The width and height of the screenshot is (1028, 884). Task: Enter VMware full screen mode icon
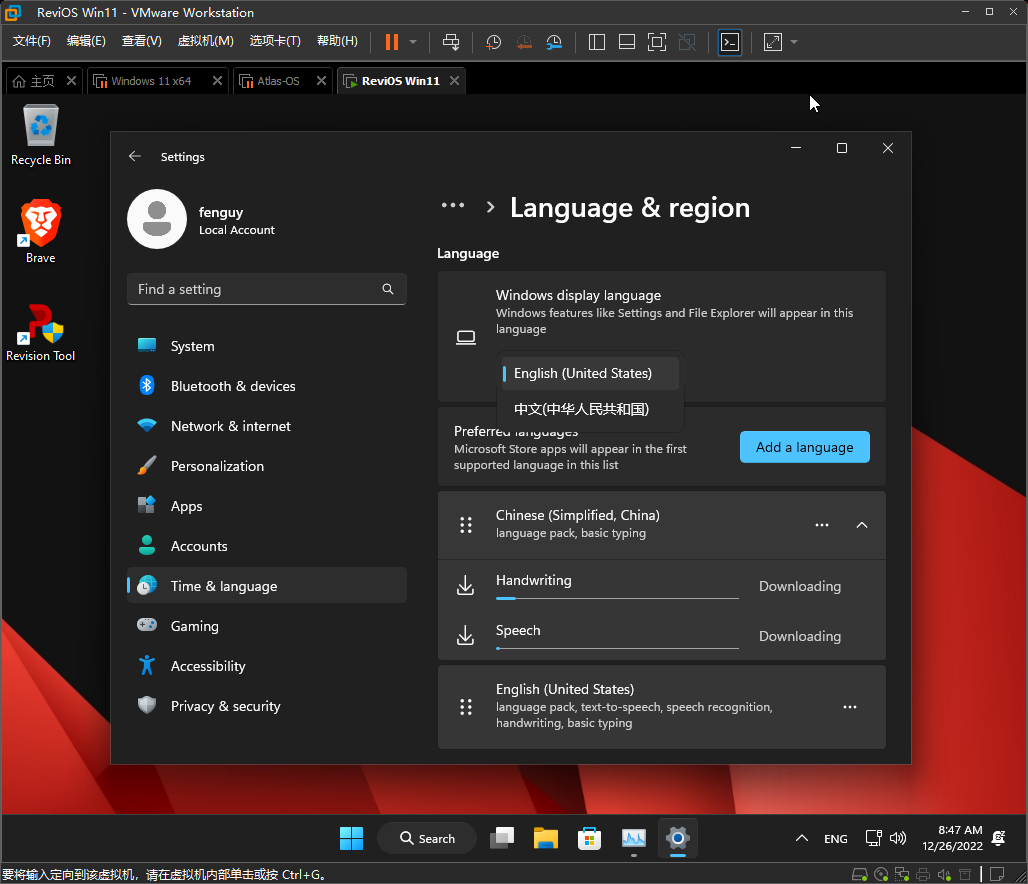tap(656, 42)
